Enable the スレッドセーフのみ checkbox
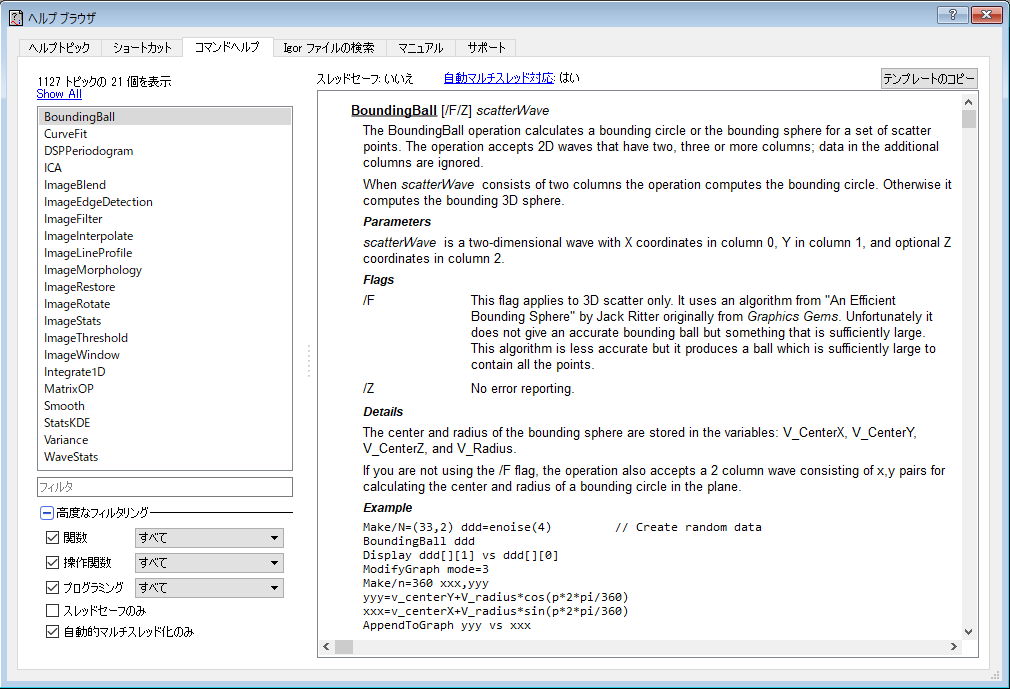This screenshot has height=689, width=1010. coord(53,610)
